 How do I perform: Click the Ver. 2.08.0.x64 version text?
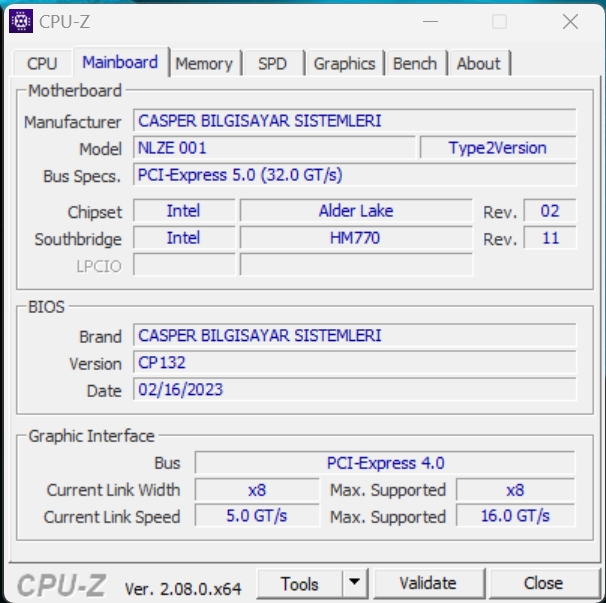[183, 589]
